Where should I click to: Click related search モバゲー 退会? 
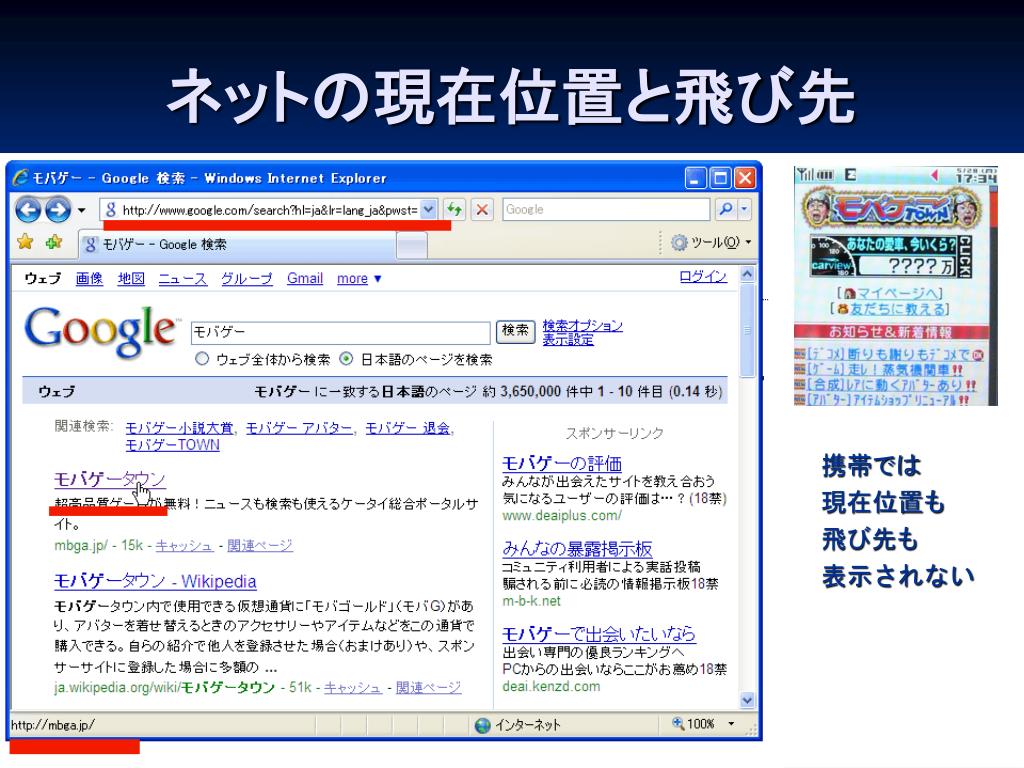click(408, 428)
